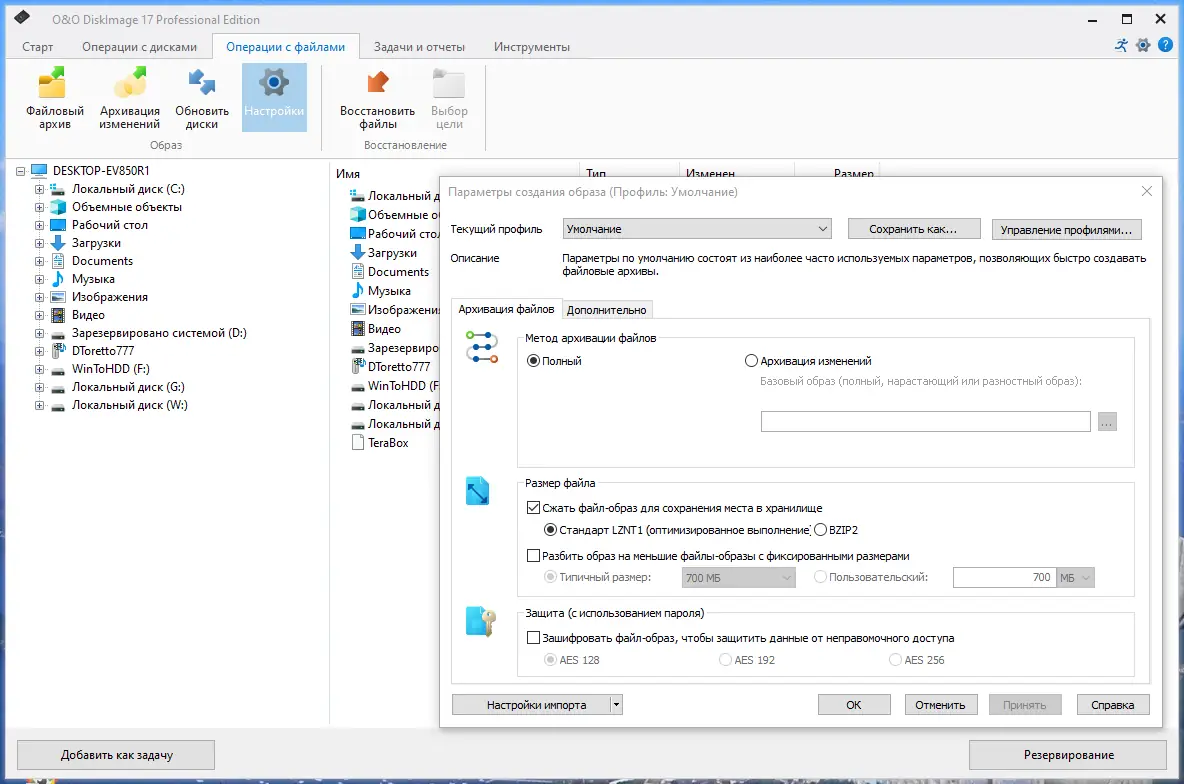Expand the Загрузки tree node
This screenshot has width=1184, height=784.
coord(39,243)
